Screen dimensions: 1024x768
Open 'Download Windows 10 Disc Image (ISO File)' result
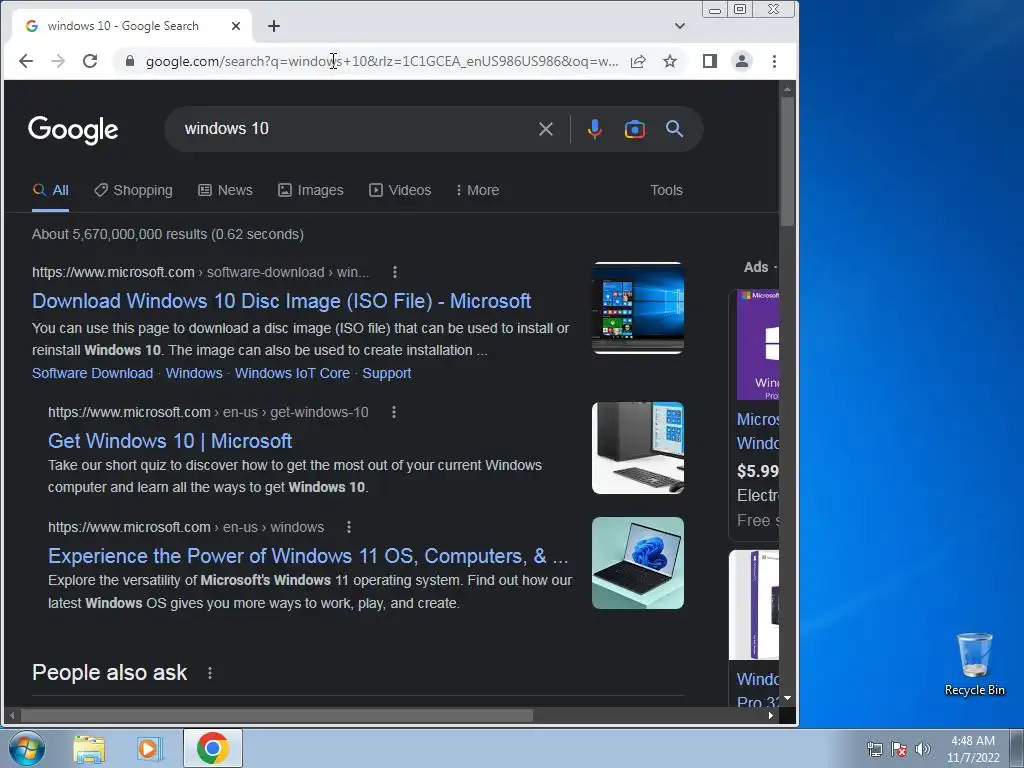(x=281, y=301)
